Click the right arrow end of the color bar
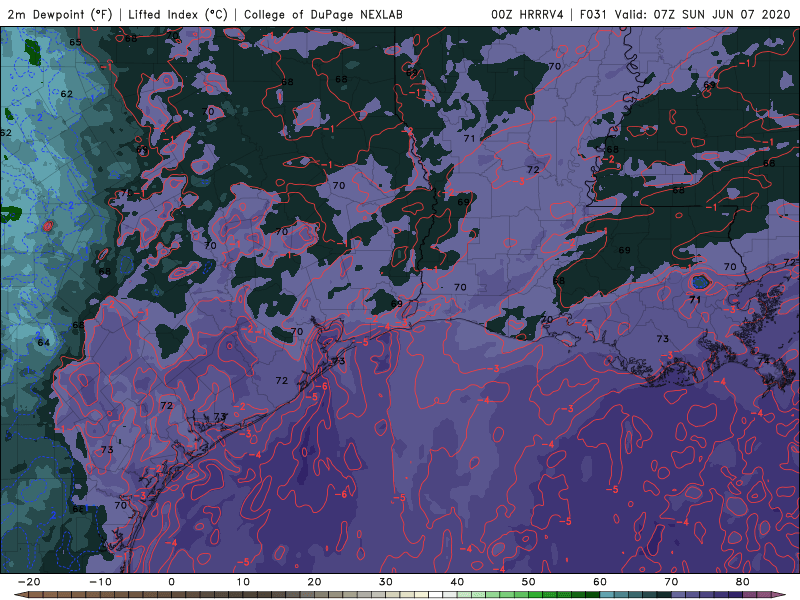This screenshot has width=800, height=600. (x=780, y=595)
